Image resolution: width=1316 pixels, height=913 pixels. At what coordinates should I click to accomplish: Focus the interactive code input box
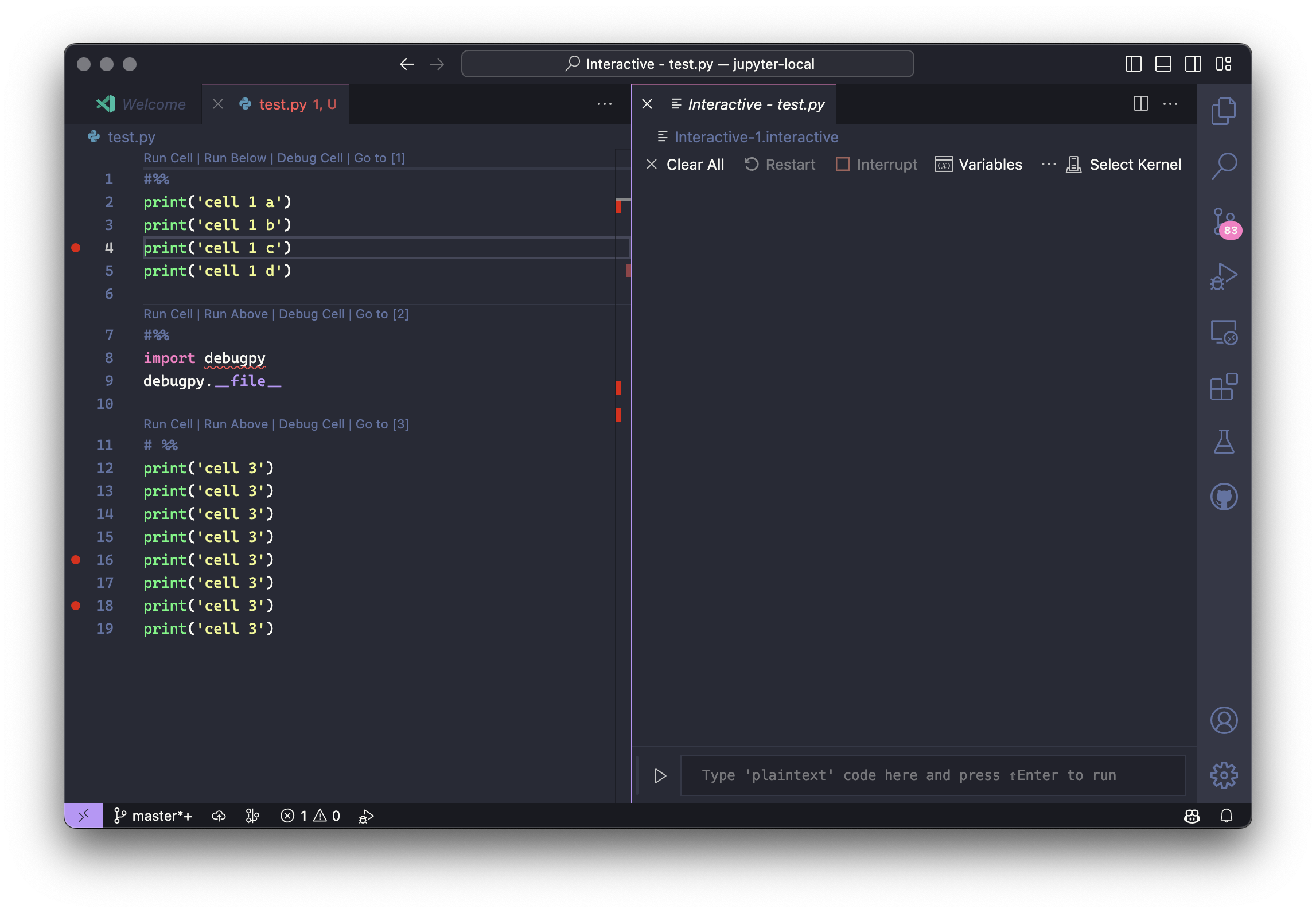932,775
